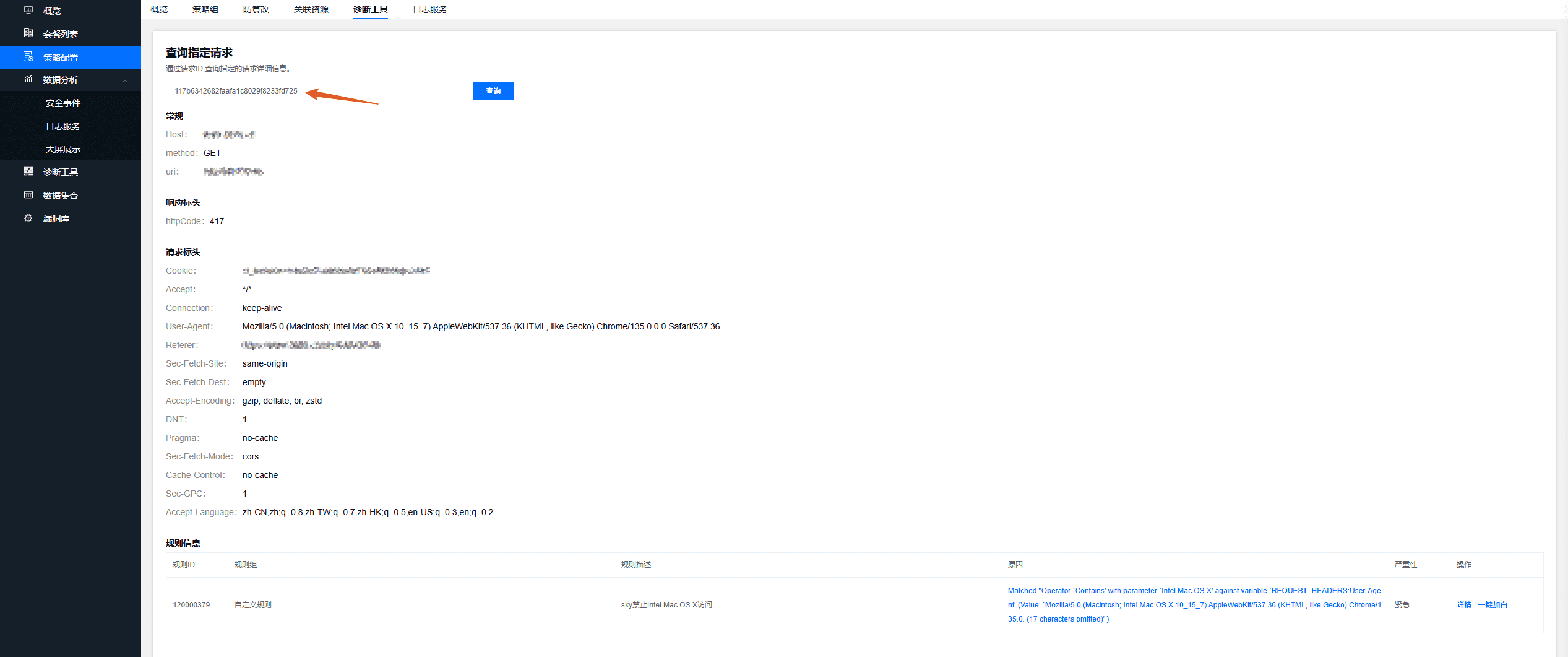Click the 套餐列表 sidebar list icon
Image resolution: width=1568 pixels, height=657 pixels.
(28, 33)
